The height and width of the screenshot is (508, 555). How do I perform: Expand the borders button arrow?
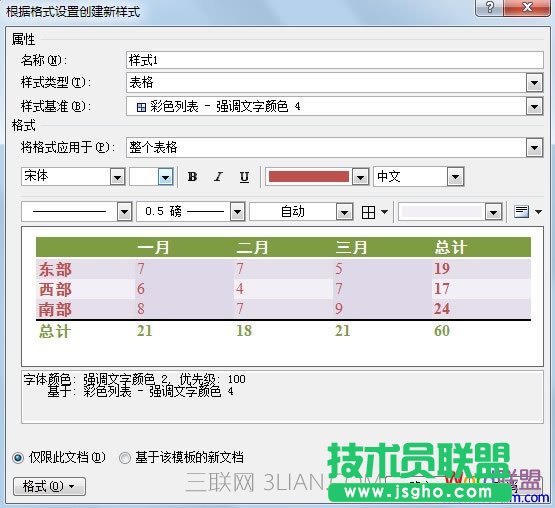point(384,212)
